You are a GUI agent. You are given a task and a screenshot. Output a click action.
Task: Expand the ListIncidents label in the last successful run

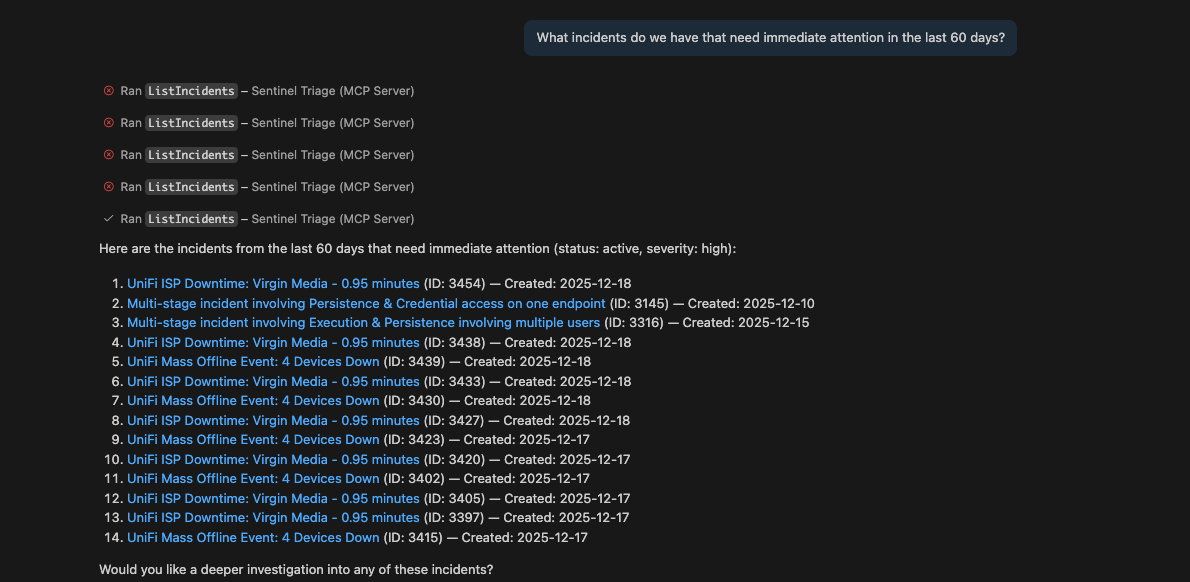click(x=191, y=219)
